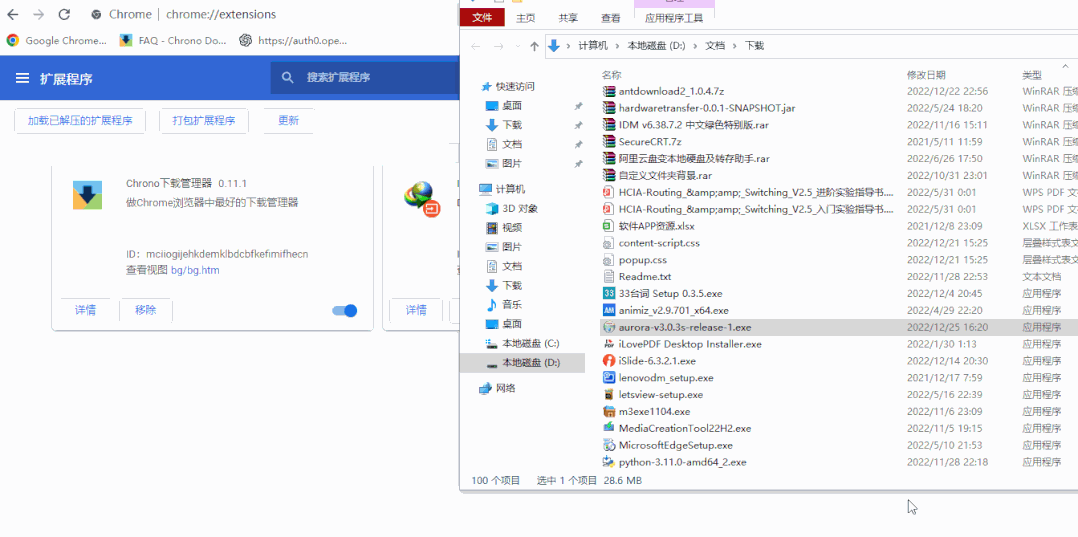This screenshot has width=1078, height=537.
Task: Select SecureCRT.7z file
Action: pos(650,142)
